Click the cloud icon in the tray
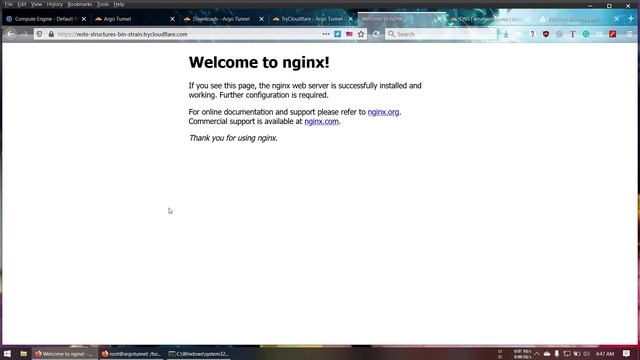 [547, 353]
